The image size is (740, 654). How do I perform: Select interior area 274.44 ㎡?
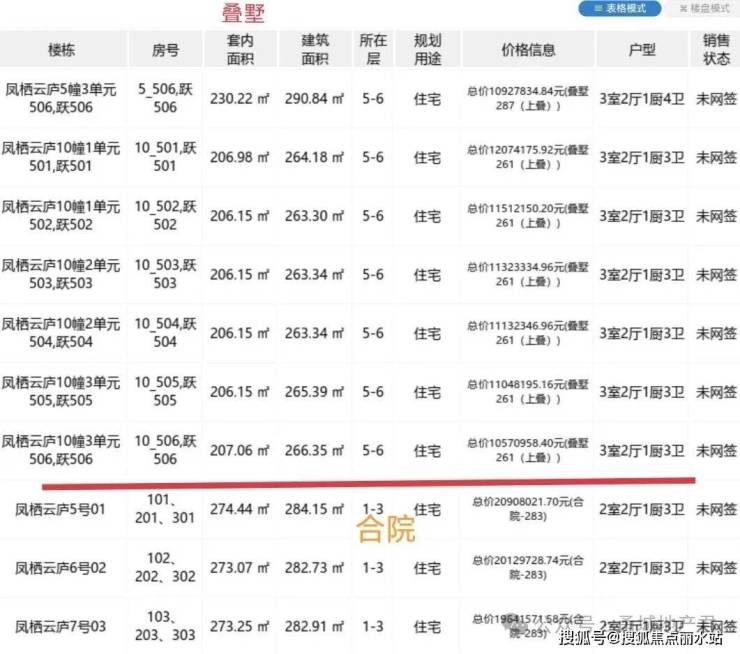[240, 509]
